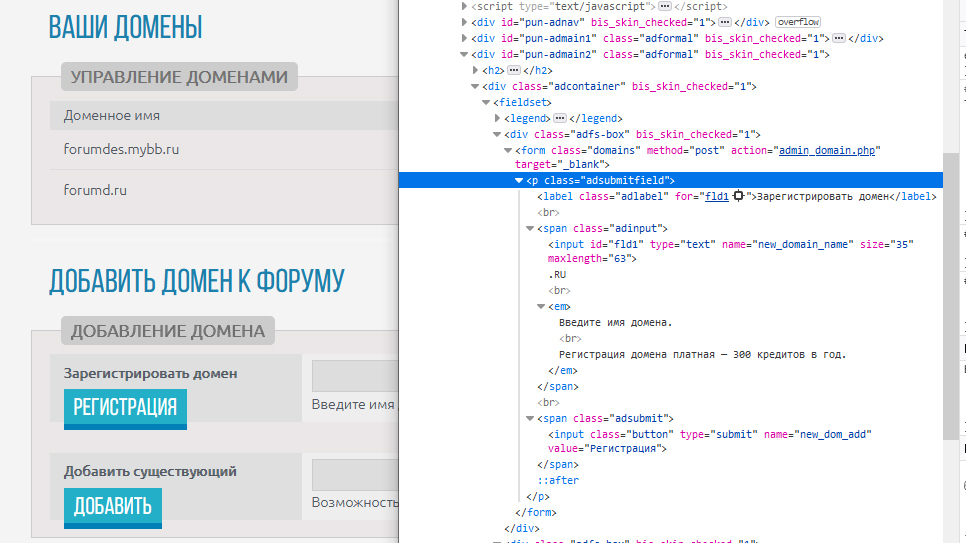Collapse the em element node

click(x=541, y=307)
